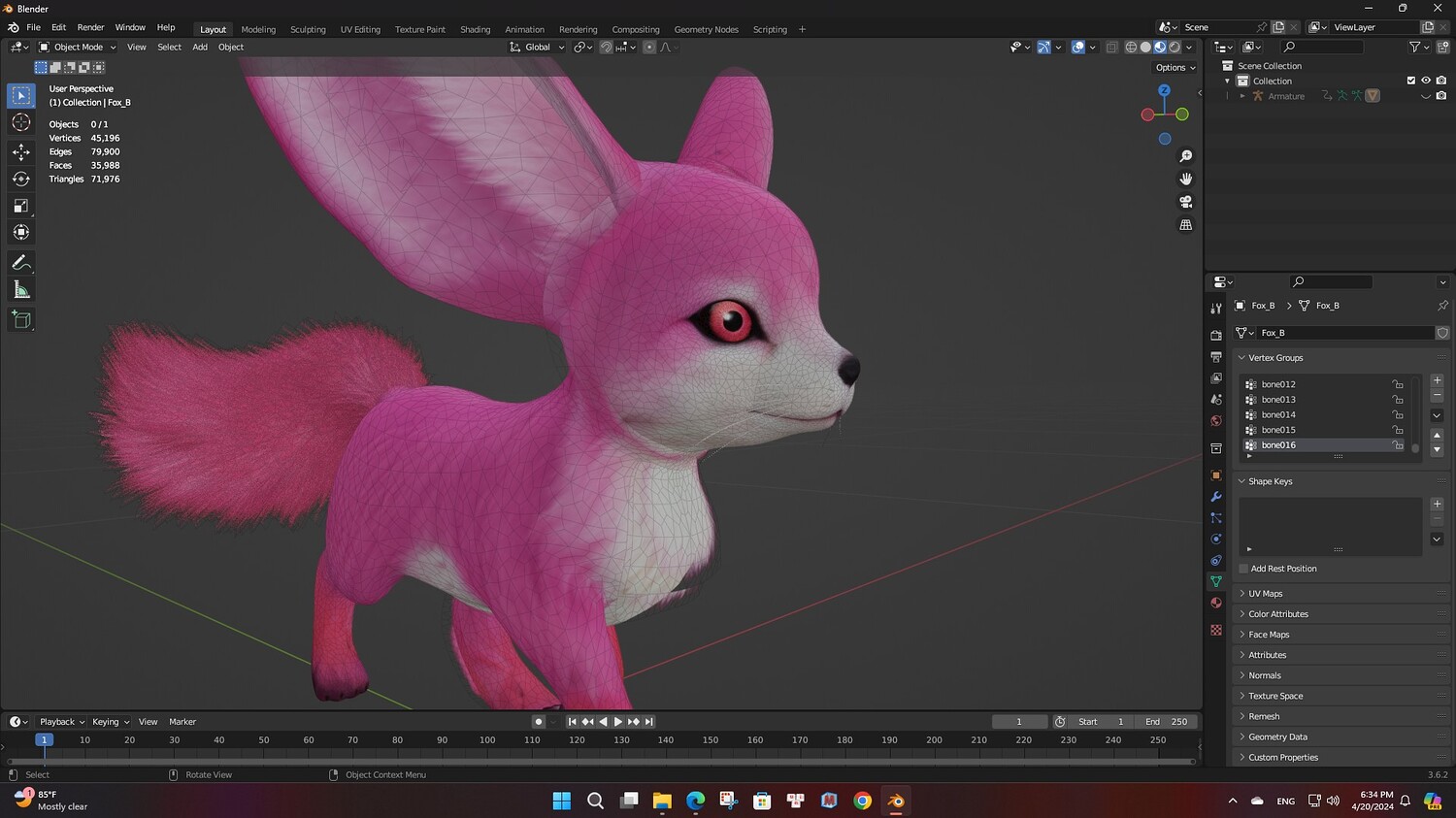Open the Object Mode dropdown
The height and width of the screenshot is (818, 1456).
[x=78, y=47]
